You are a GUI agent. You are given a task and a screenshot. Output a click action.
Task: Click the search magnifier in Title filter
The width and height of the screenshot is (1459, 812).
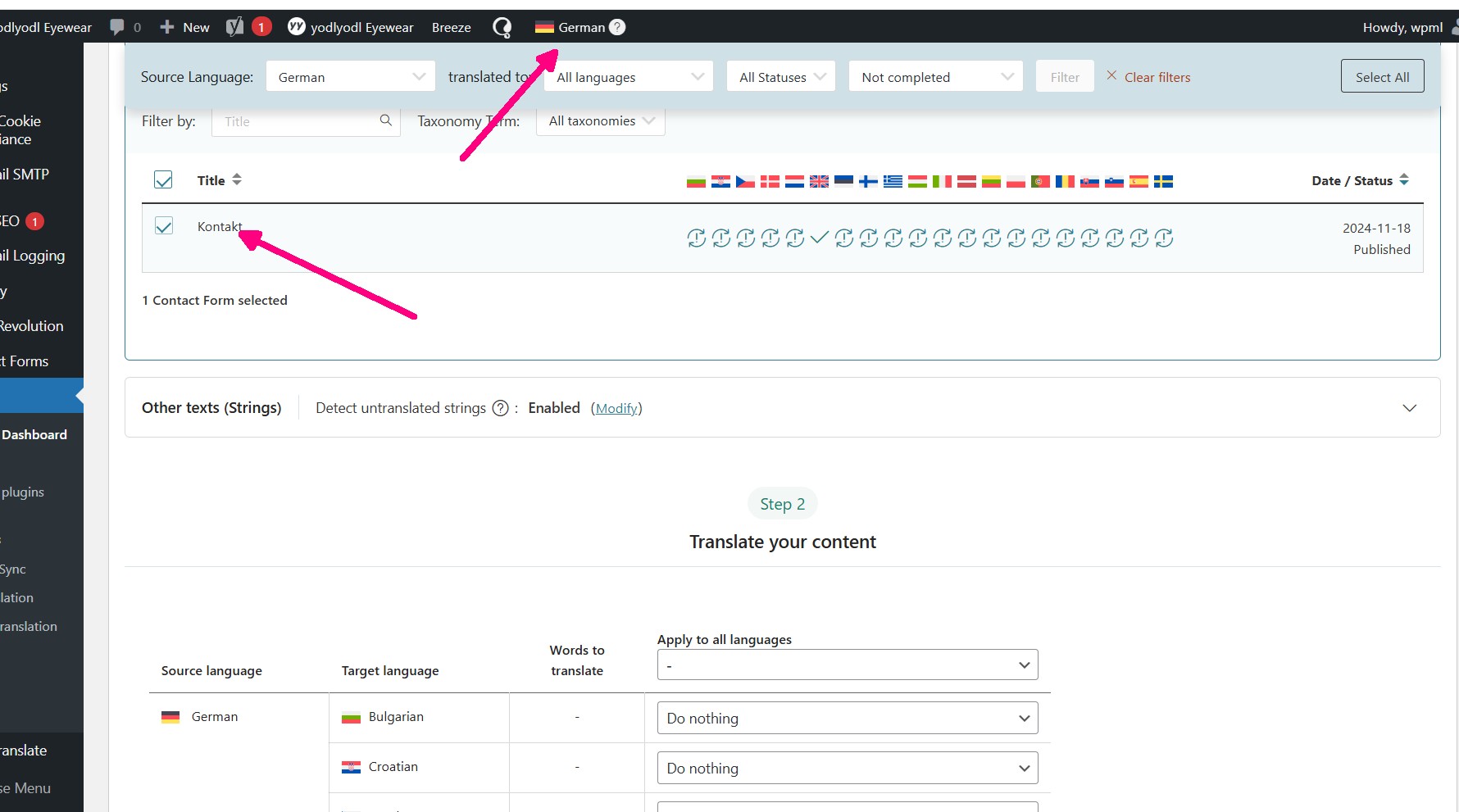pos(385,120)
